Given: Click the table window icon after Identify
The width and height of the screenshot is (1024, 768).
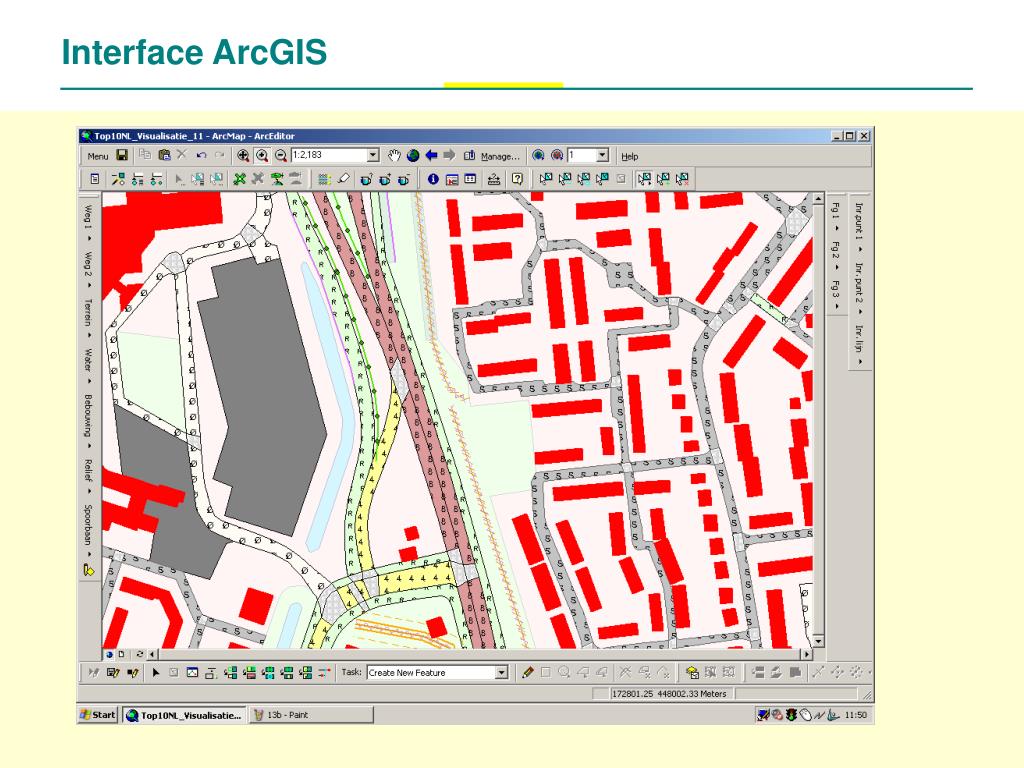Looking at the screenshot, I should click(470, 178).
